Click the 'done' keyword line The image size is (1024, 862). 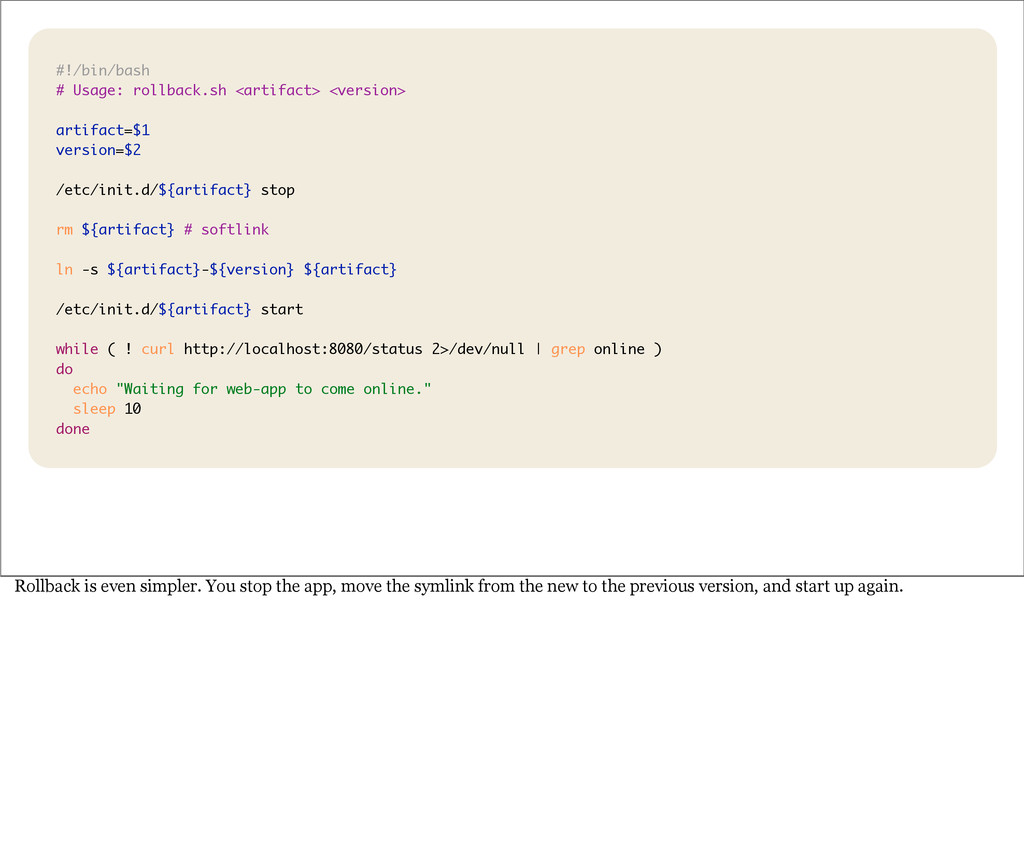click(72, 429)
